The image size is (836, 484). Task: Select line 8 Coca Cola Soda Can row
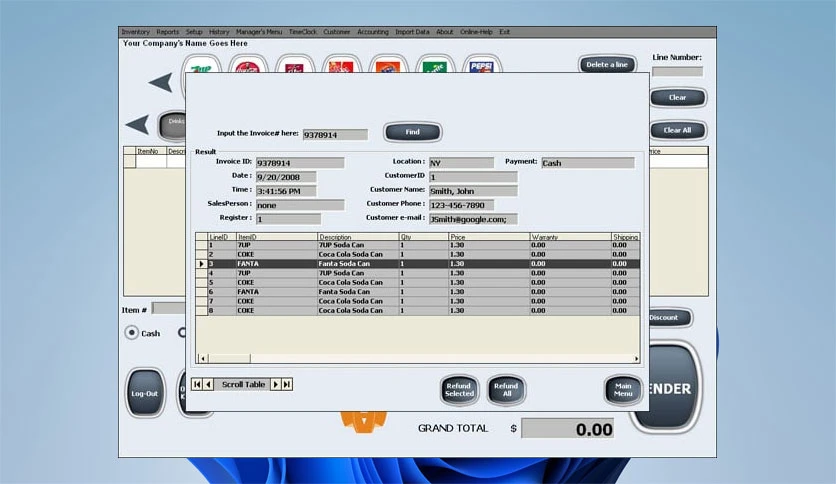[418, 310]
